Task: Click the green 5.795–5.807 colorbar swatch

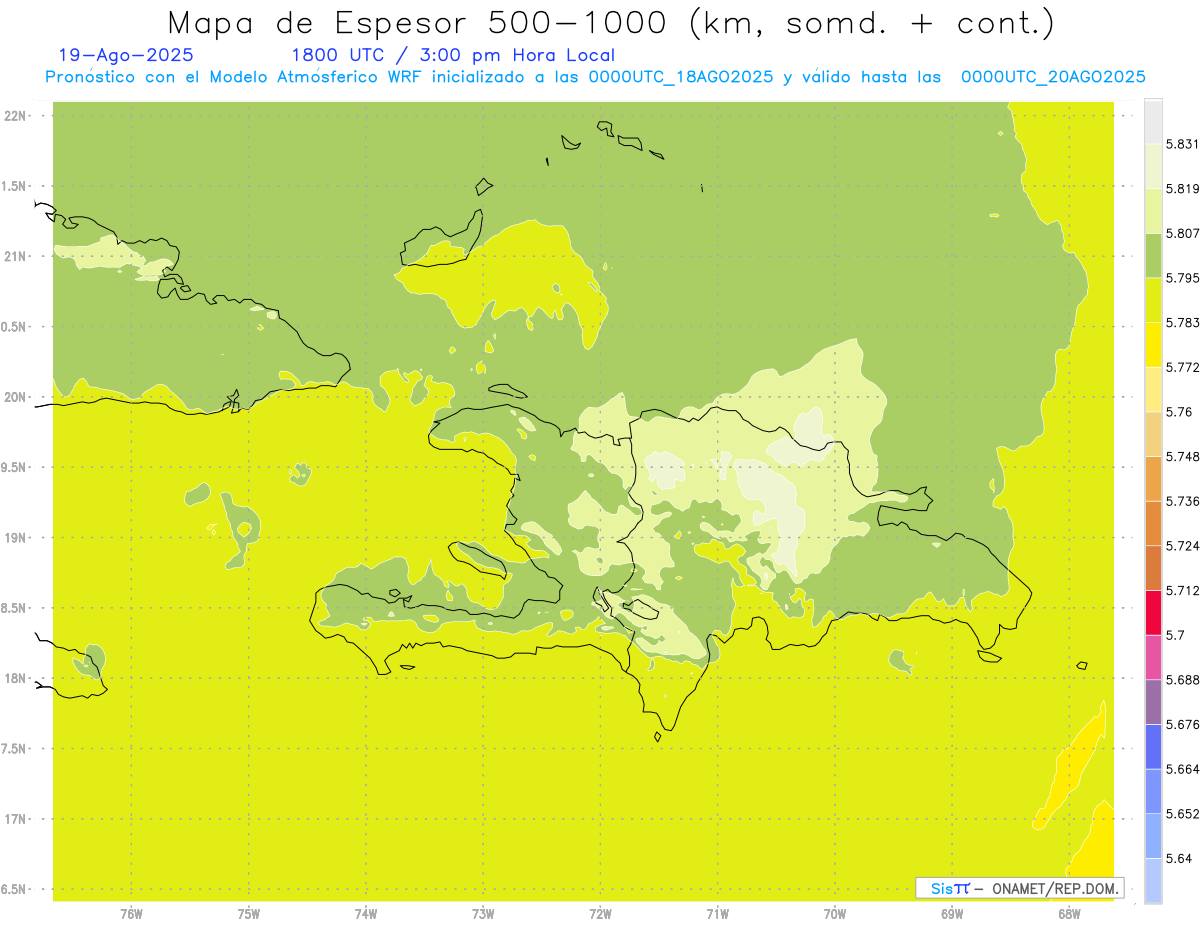Action: tap(1153, 256)
